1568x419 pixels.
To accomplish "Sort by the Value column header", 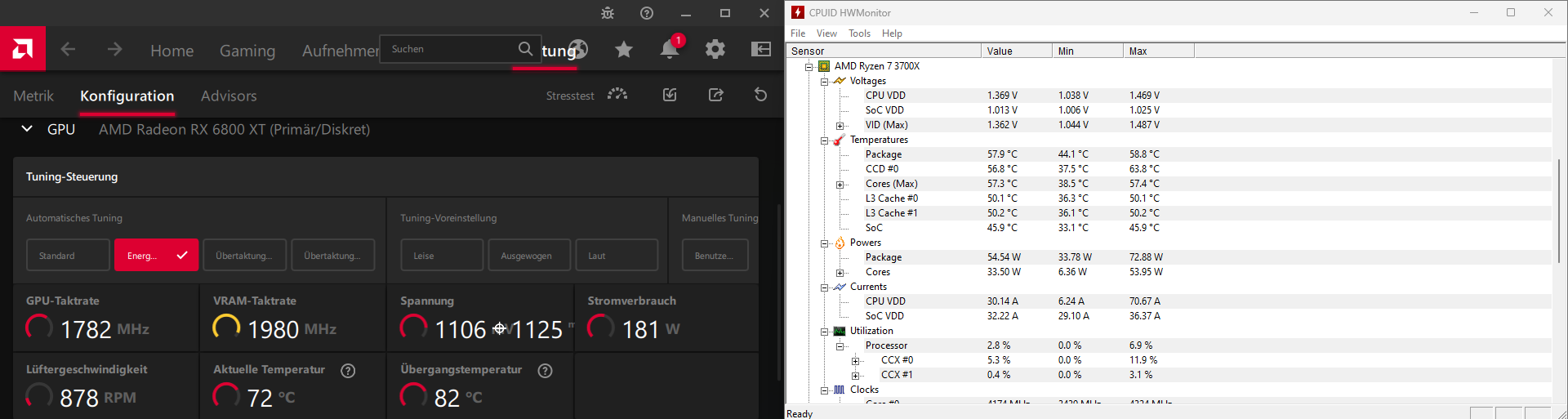I will coord(1016,51).
